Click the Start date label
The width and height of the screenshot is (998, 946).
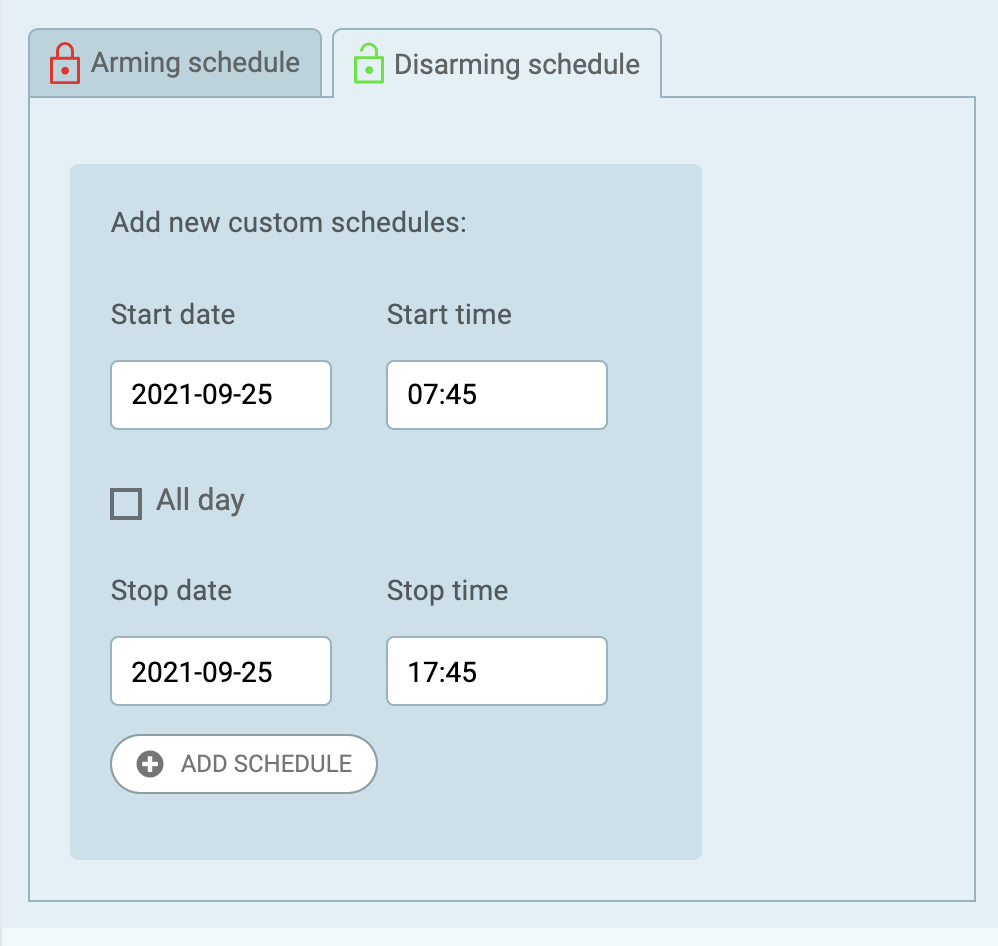point(173,314)
